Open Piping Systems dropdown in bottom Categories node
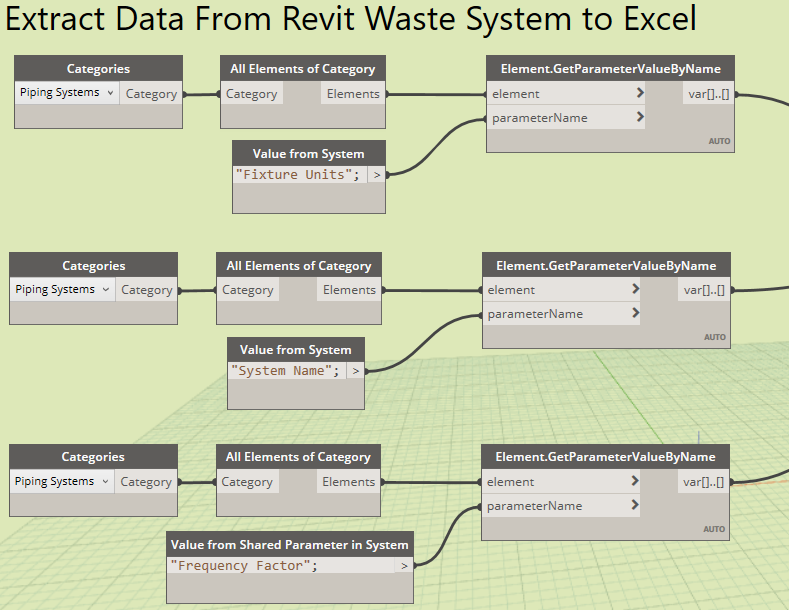Viewport: 789px width, 610px height. [61, 481]
